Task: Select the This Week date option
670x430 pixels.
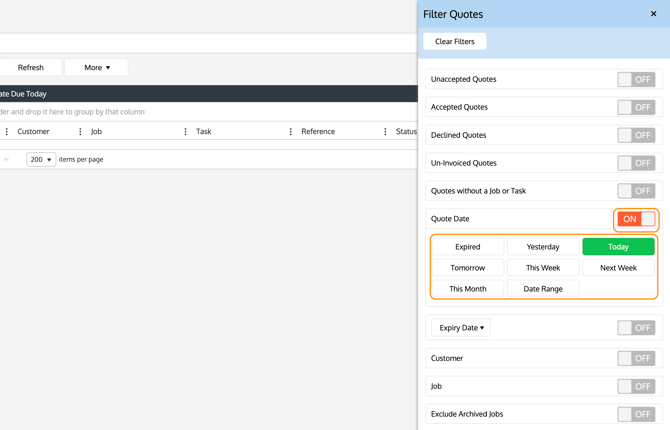Action: pyautogui.click(x=543, y=268)
